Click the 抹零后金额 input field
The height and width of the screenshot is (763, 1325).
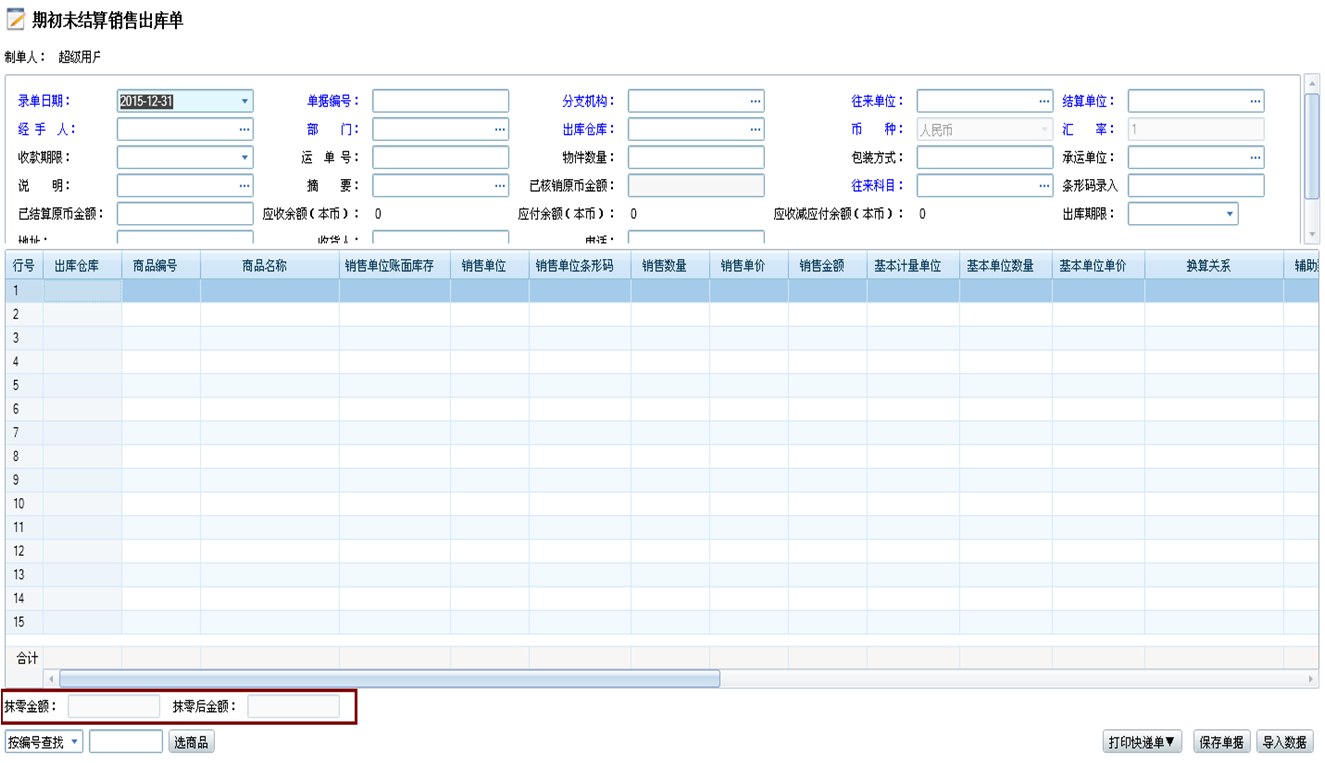point(294,706)
